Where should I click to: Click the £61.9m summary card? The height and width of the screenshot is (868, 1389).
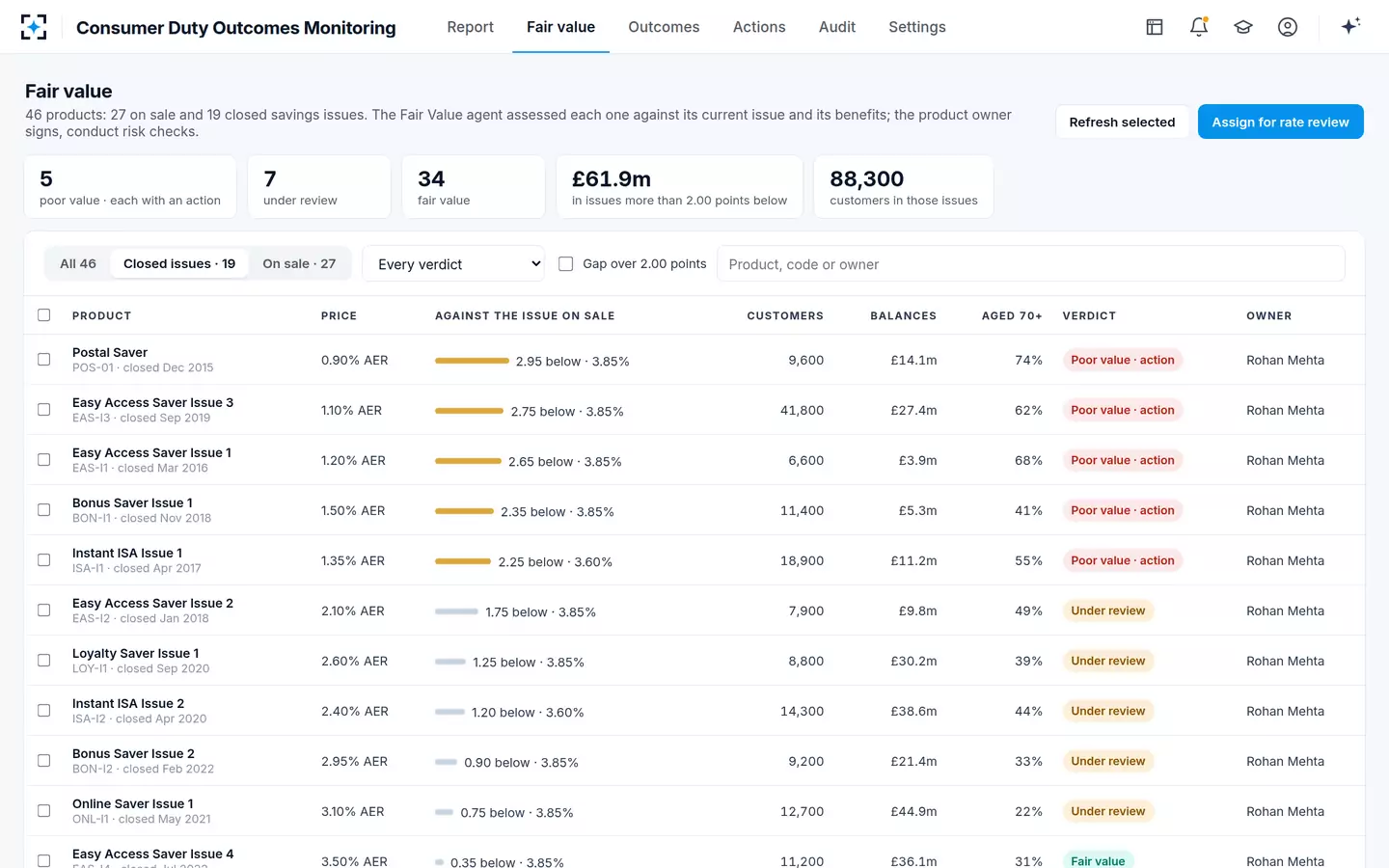[679, 187]
